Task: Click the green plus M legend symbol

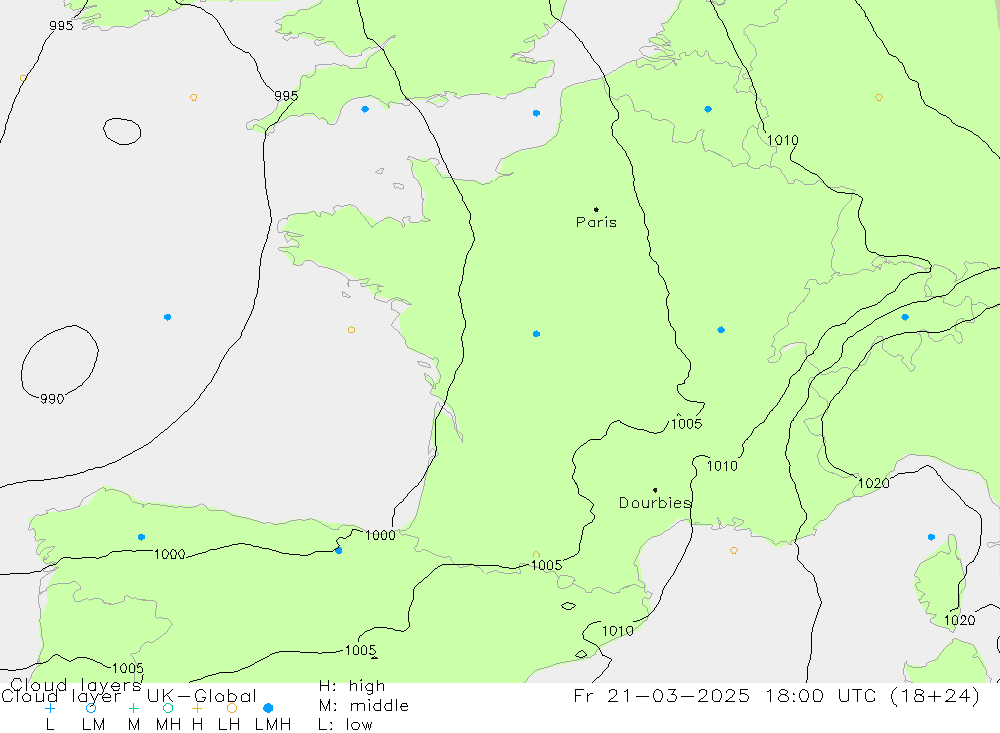Action: pos(133,708)
